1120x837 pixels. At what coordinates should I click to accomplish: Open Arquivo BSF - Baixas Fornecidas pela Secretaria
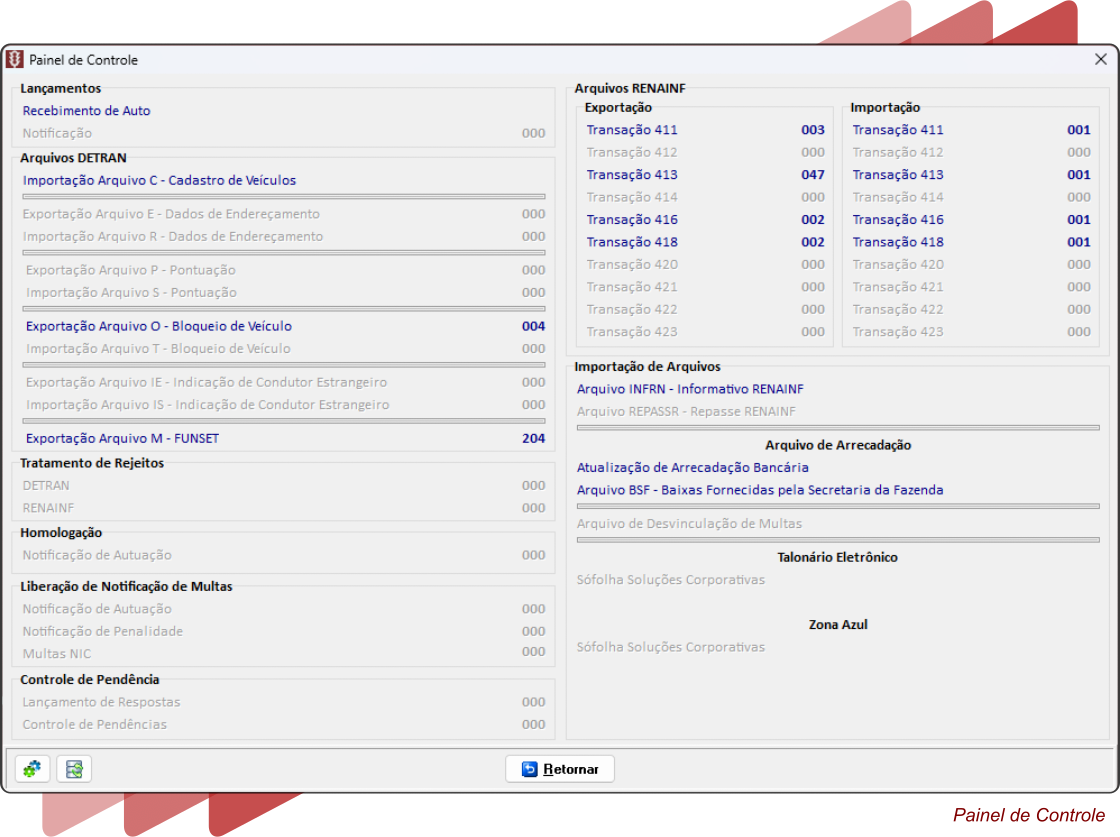tap(760, 490)
